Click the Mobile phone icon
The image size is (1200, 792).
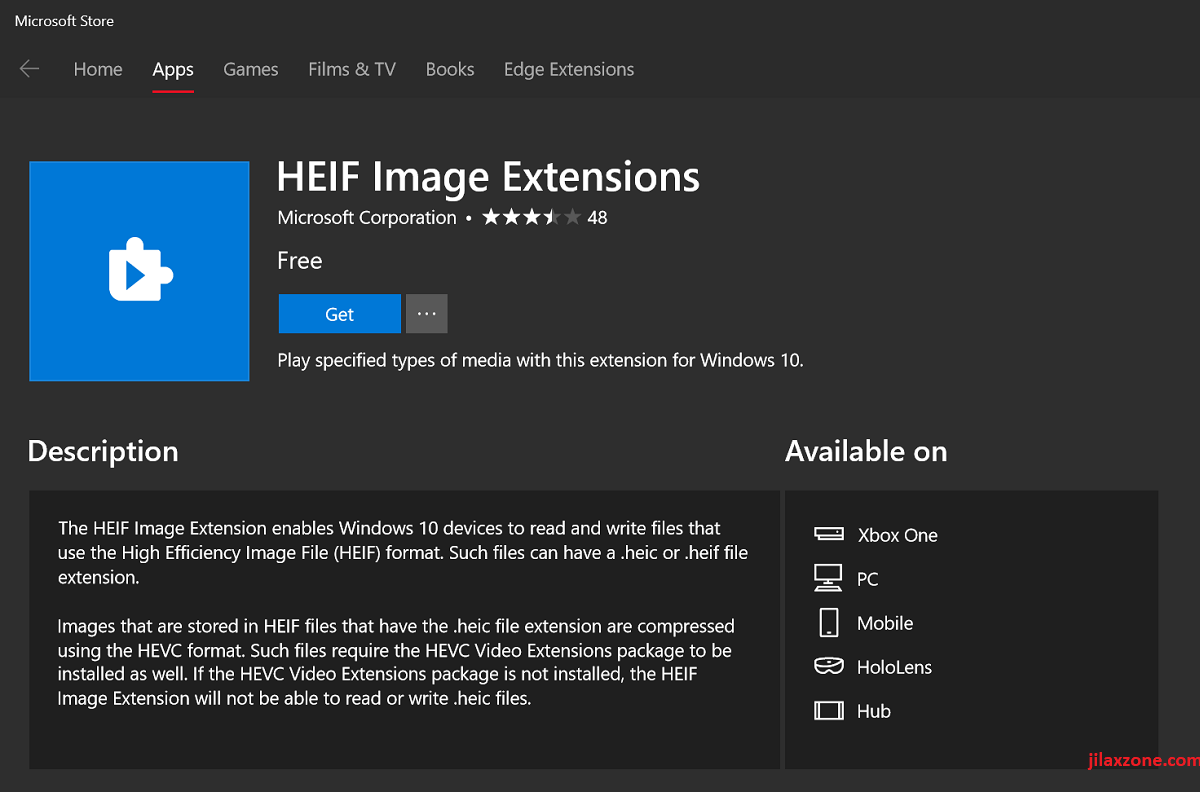click(x=828, y=622)
